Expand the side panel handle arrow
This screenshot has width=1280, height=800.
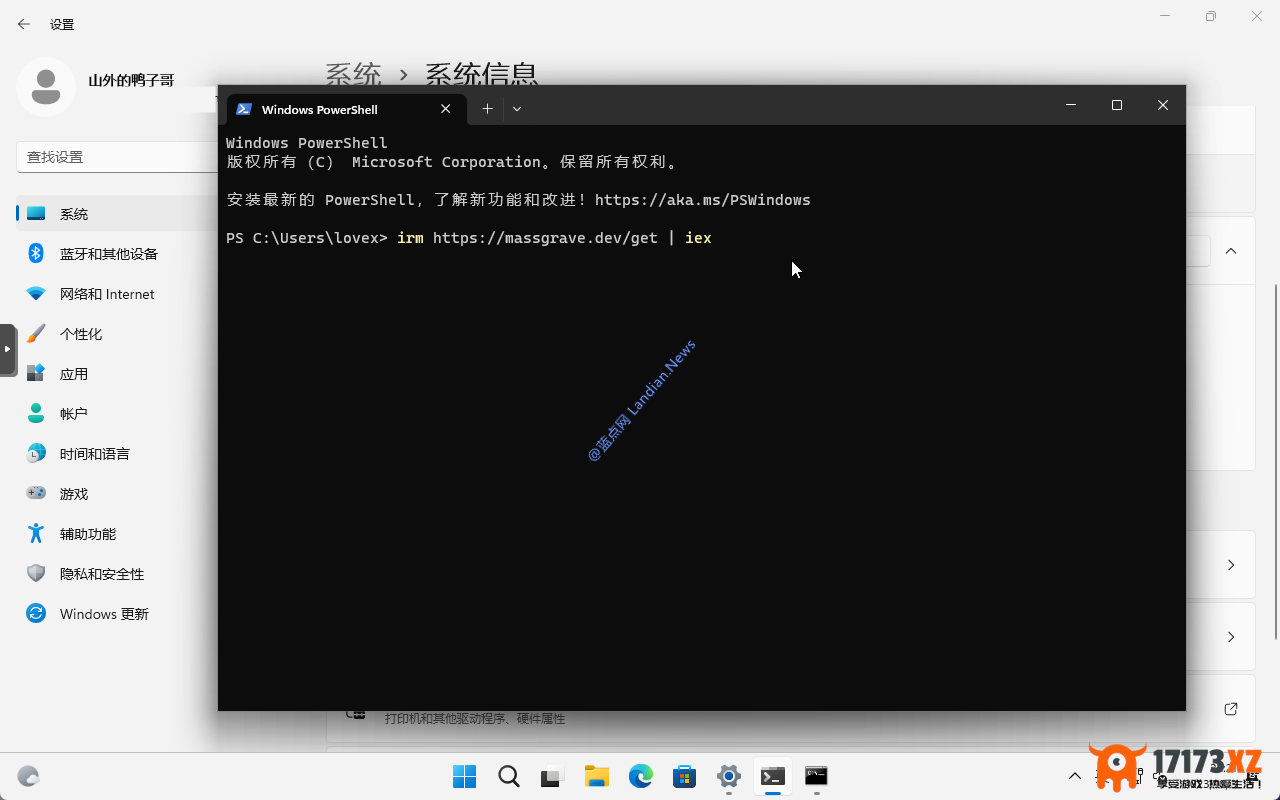(8, 349)
